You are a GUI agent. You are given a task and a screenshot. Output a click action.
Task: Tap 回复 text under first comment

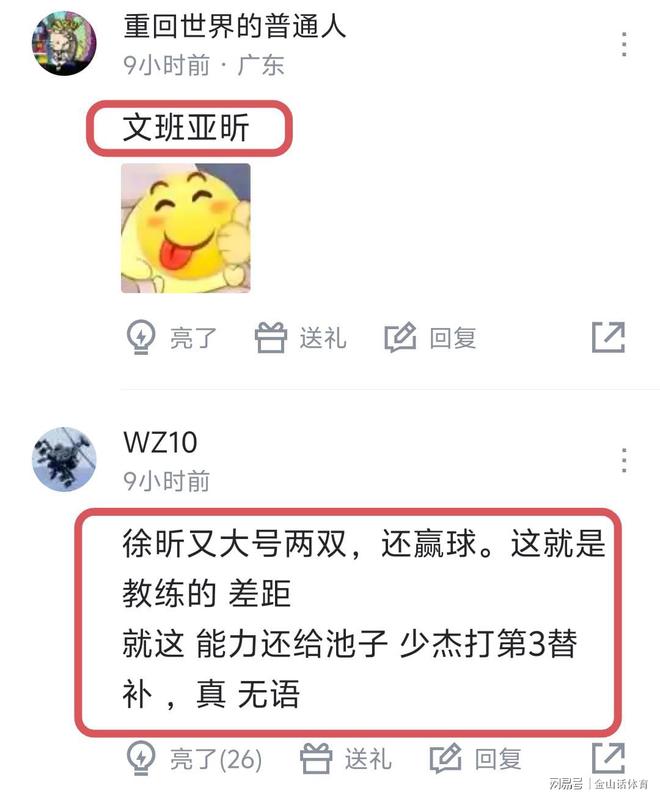point(453,338)
